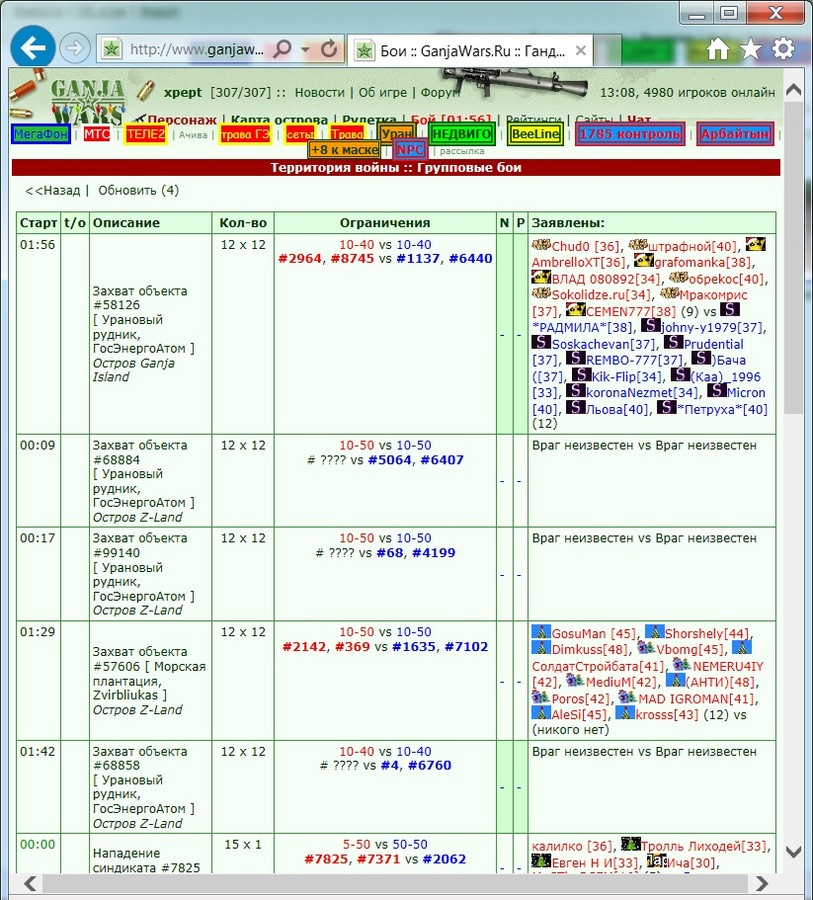Go back with the browser back arrow

tap(33, 48)
